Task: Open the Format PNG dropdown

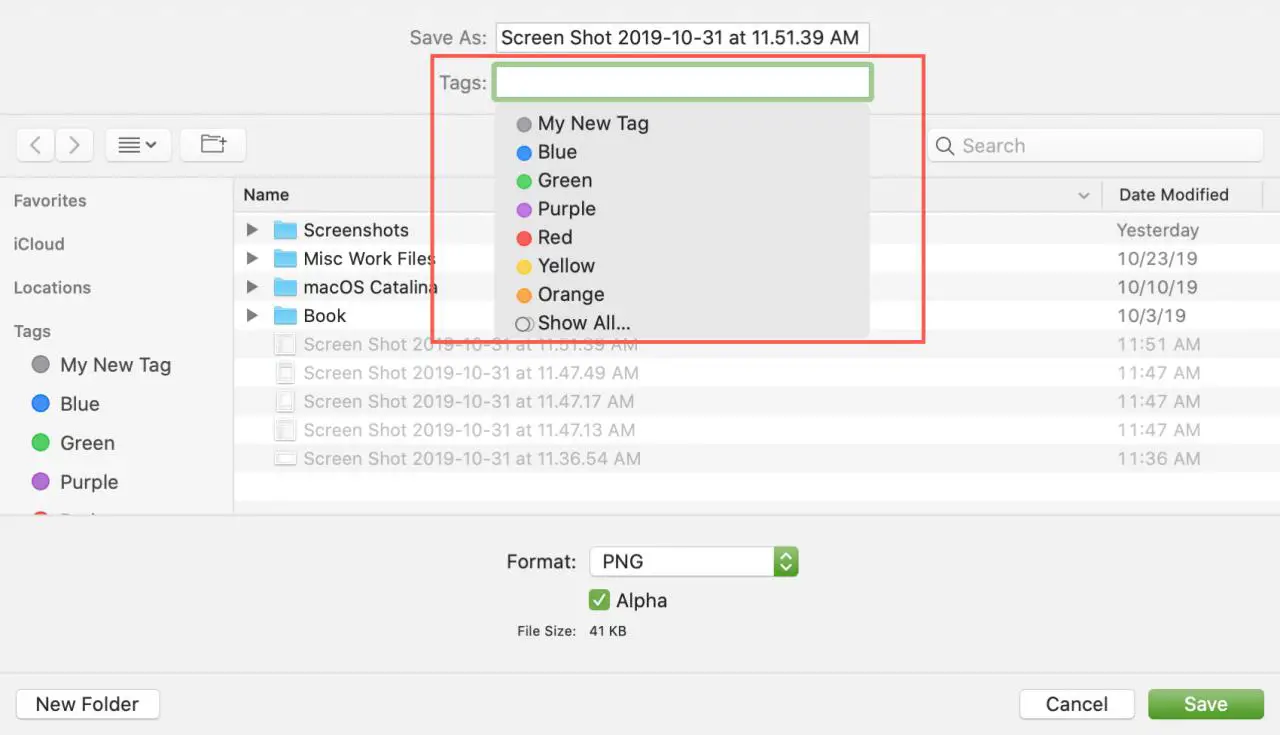Action: click(x=693, y=561)
